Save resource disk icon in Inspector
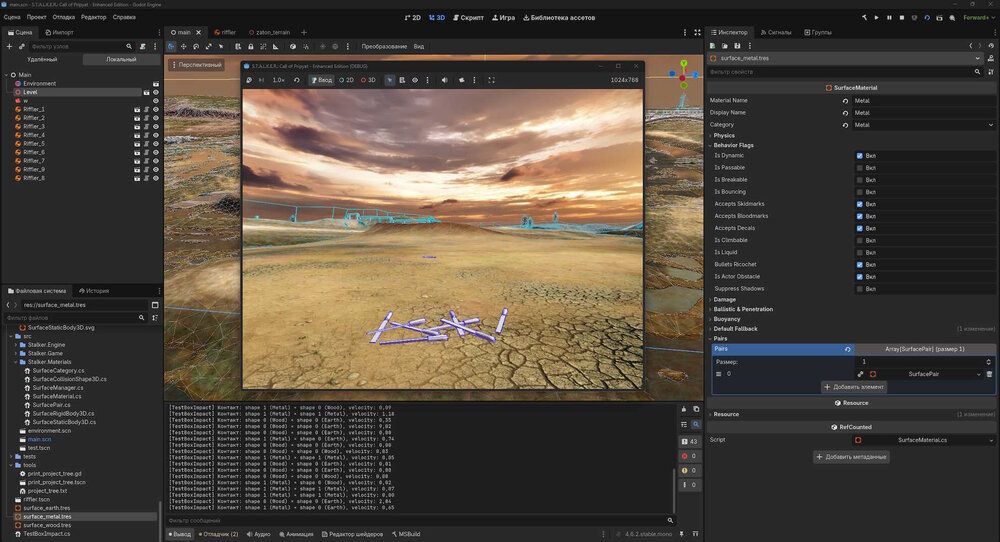 tap(737, 46)
